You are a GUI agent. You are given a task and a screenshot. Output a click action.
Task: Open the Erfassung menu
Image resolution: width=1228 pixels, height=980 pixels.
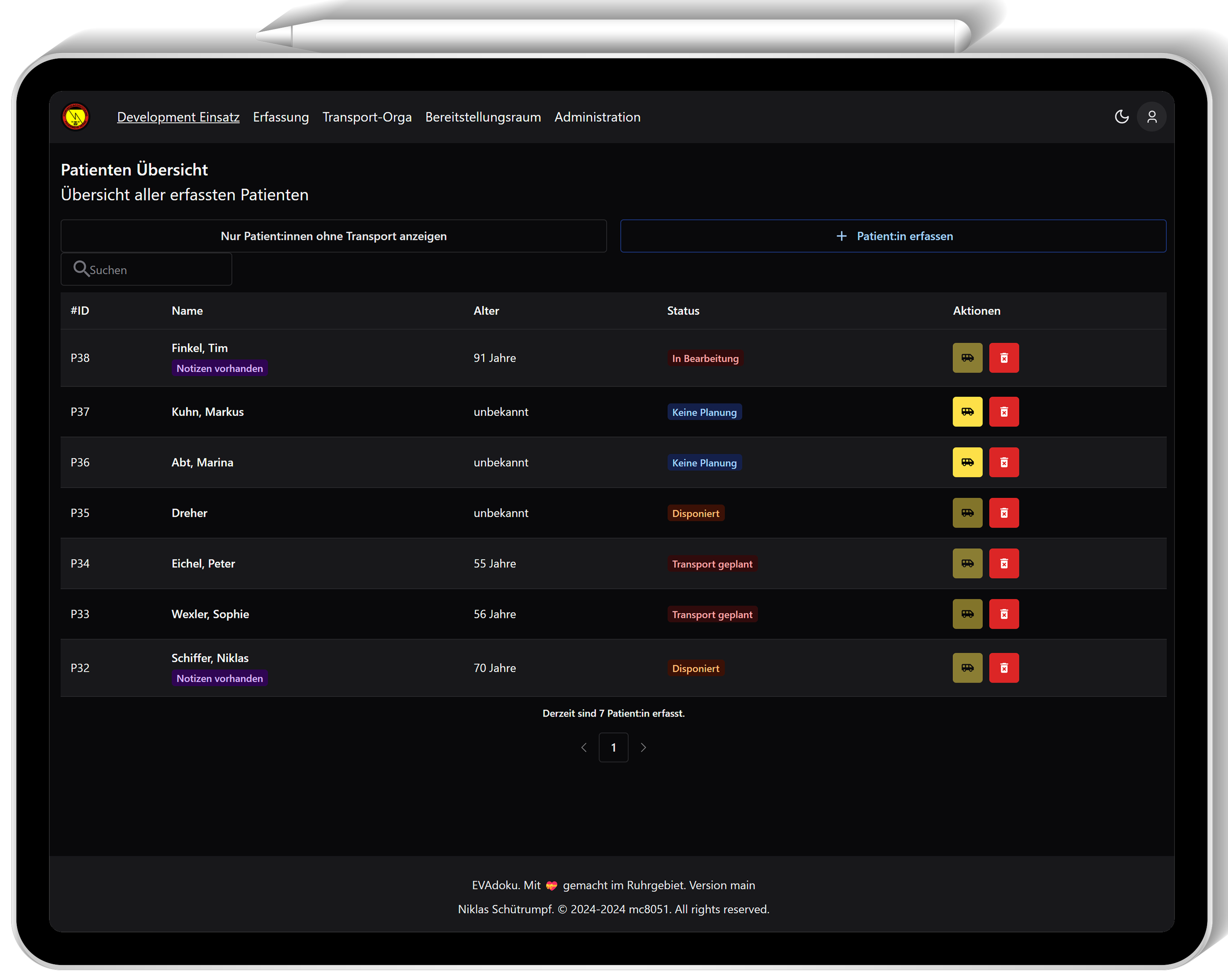point(281,117)
